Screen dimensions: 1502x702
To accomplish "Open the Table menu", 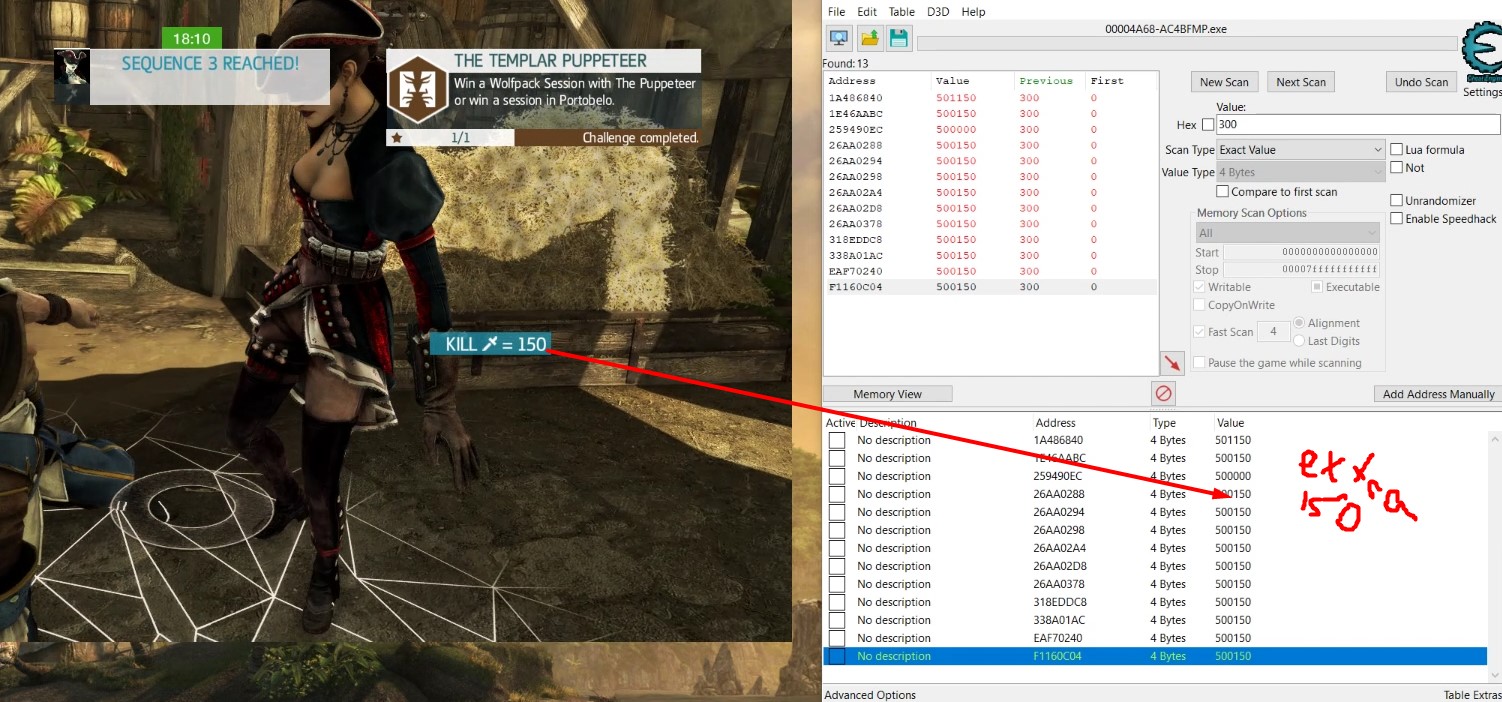I will click(901, 12).
